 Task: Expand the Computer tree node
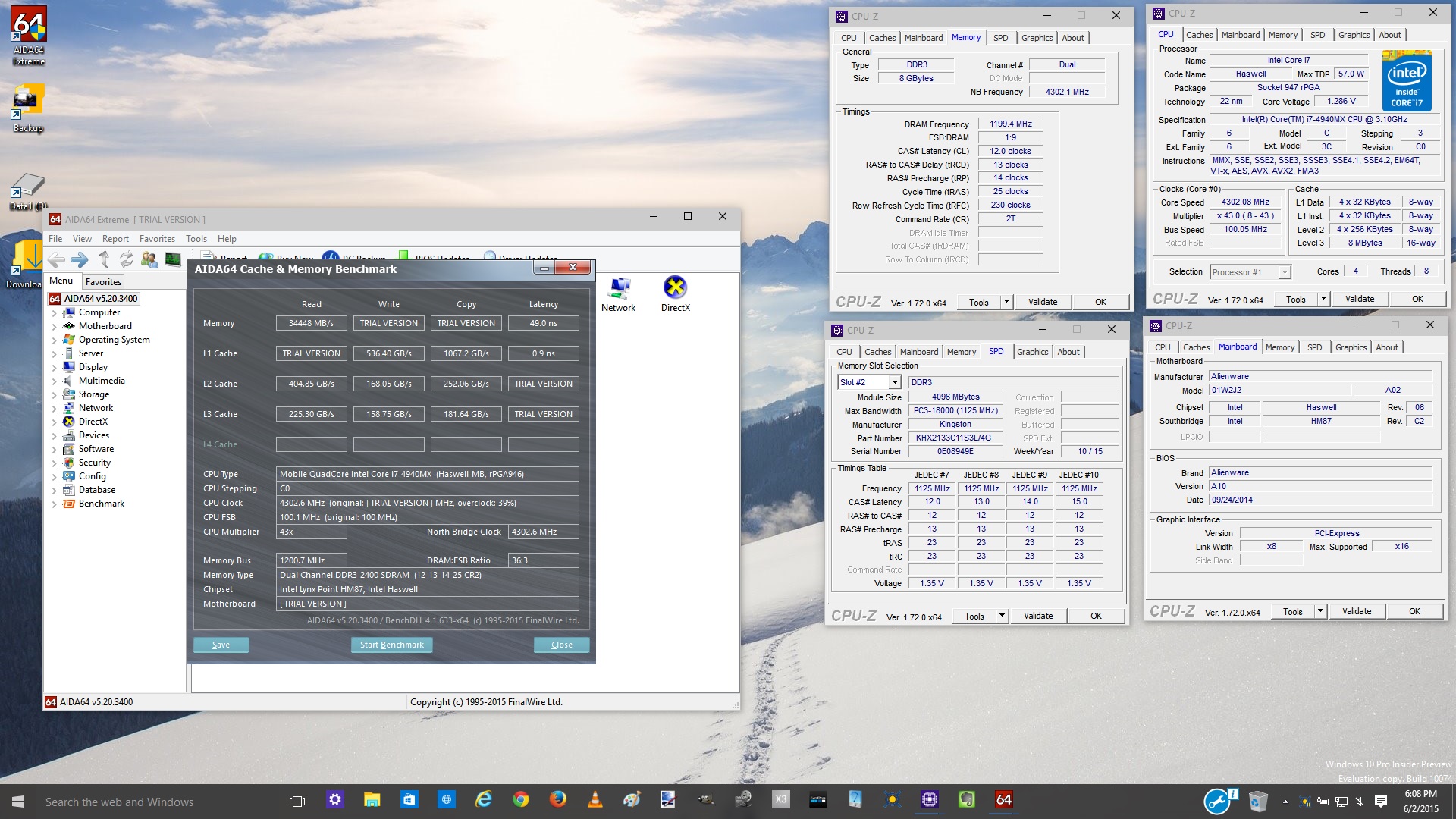click(x=55, y=312)
